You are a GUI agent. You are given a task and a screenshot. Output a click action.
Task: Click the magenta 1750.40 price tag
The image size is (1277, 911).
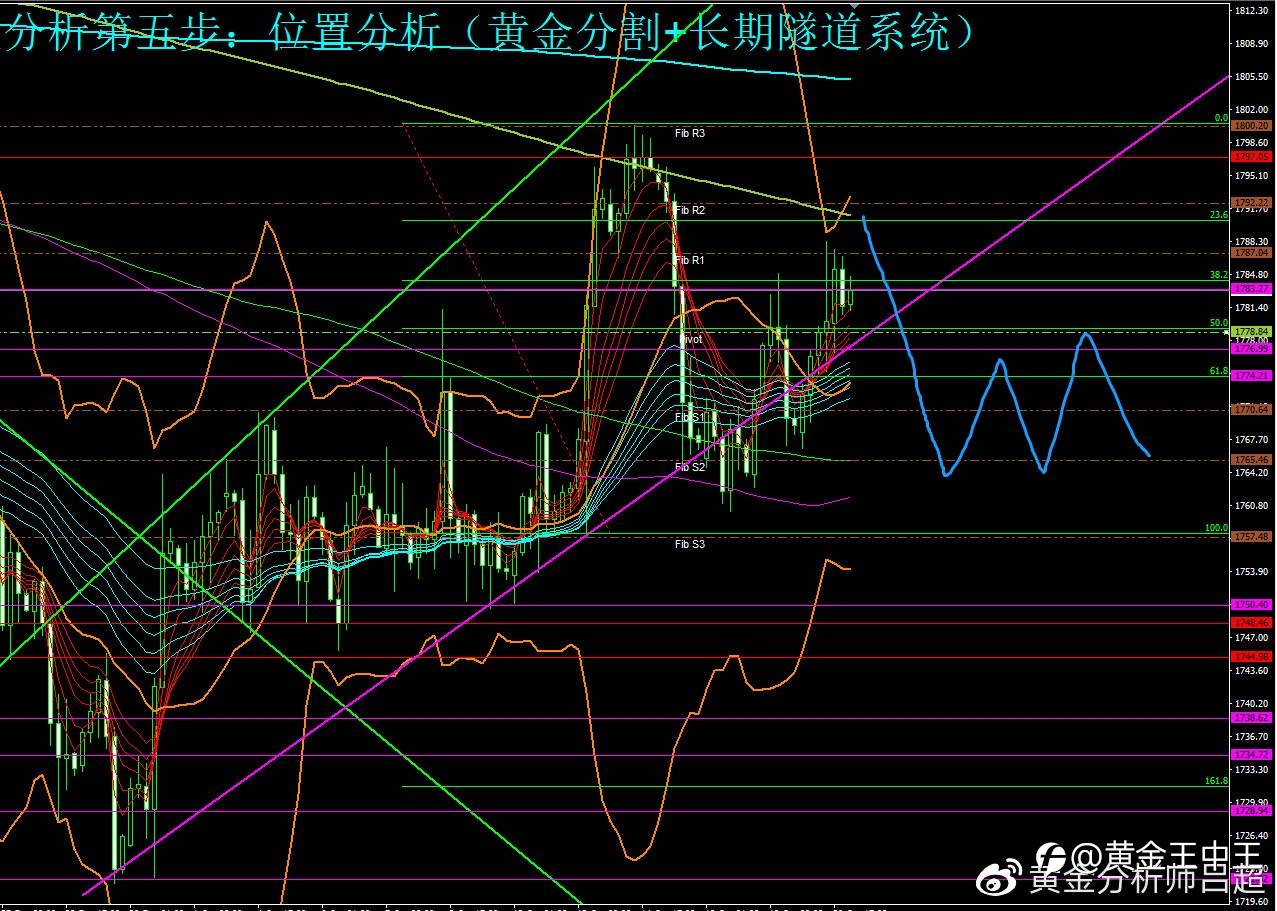[x=1252, y=605]
